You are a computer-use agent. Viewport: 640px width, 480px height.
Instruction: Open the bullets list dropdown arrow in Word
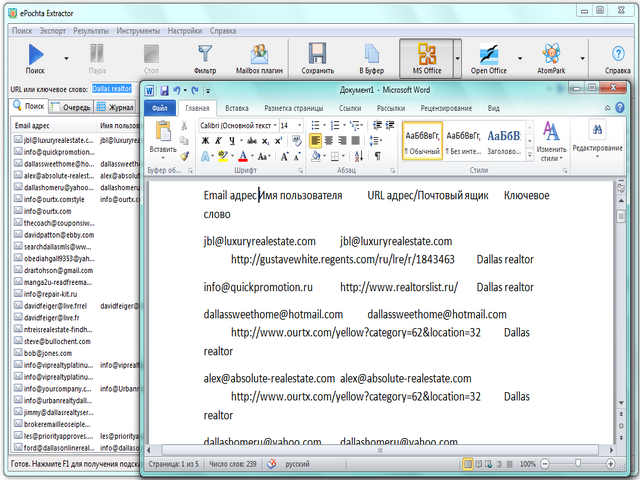(x=324, y=125)
